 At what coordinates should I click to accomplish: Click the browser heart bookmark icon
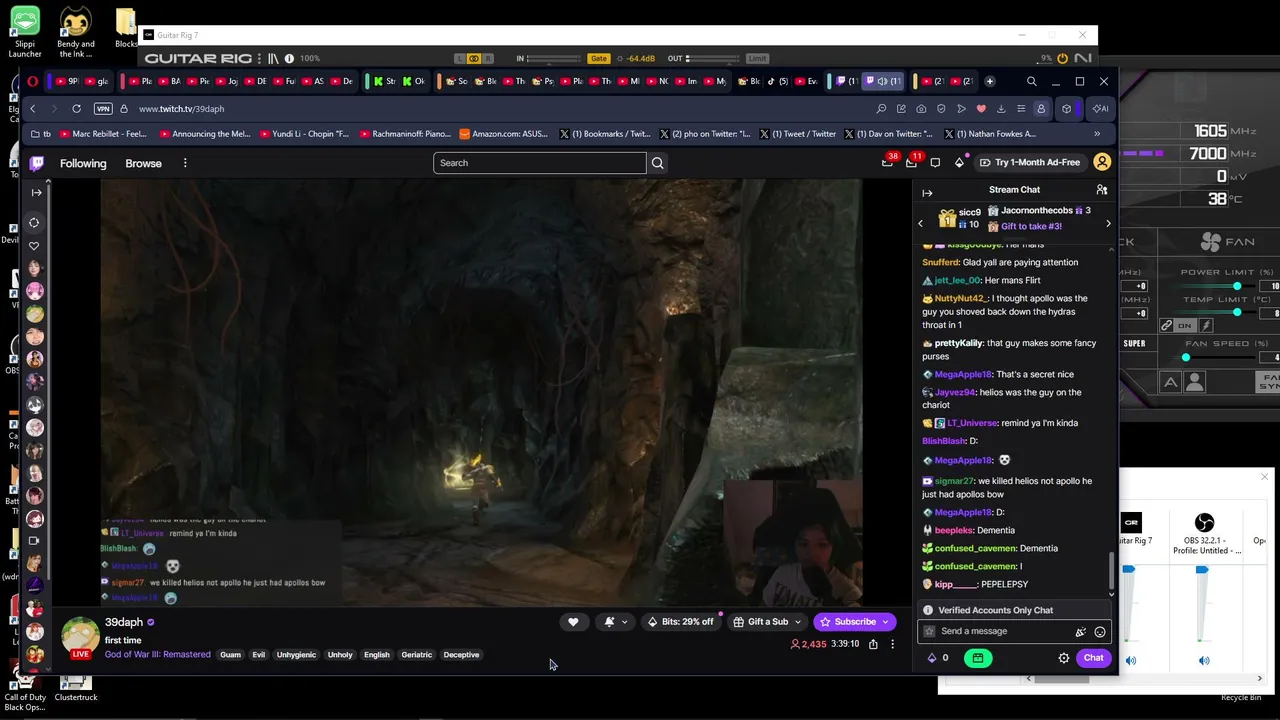coord(981,108)
